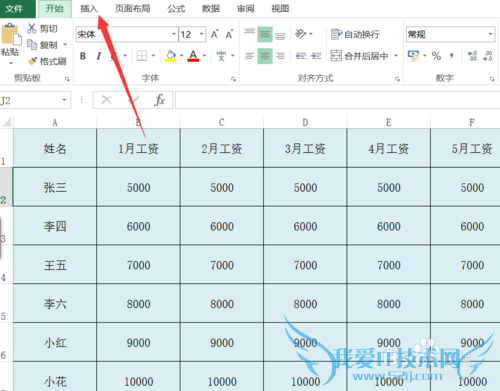Open the fill color dropdown arrow
The height and width of the screenshot is (391, 500).
(x=182, y=56)
